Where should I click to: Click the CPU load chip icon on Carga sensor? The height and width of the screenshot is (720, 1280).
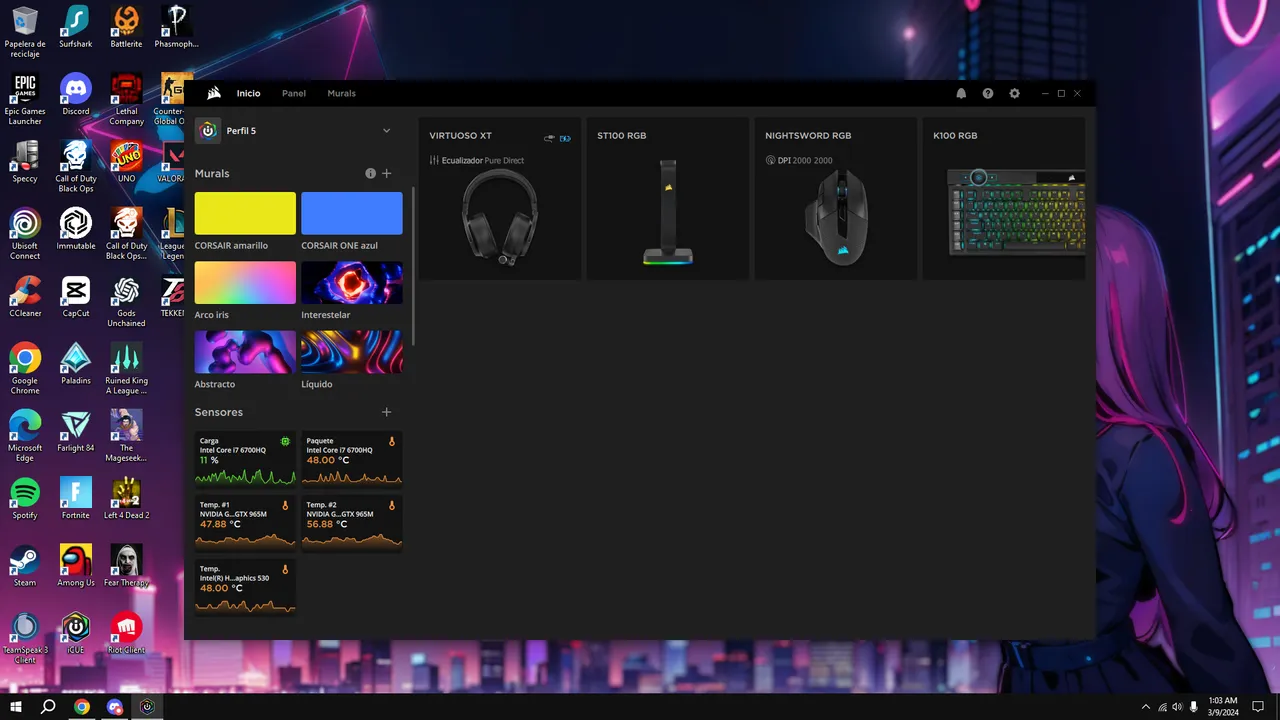[285, 441]
